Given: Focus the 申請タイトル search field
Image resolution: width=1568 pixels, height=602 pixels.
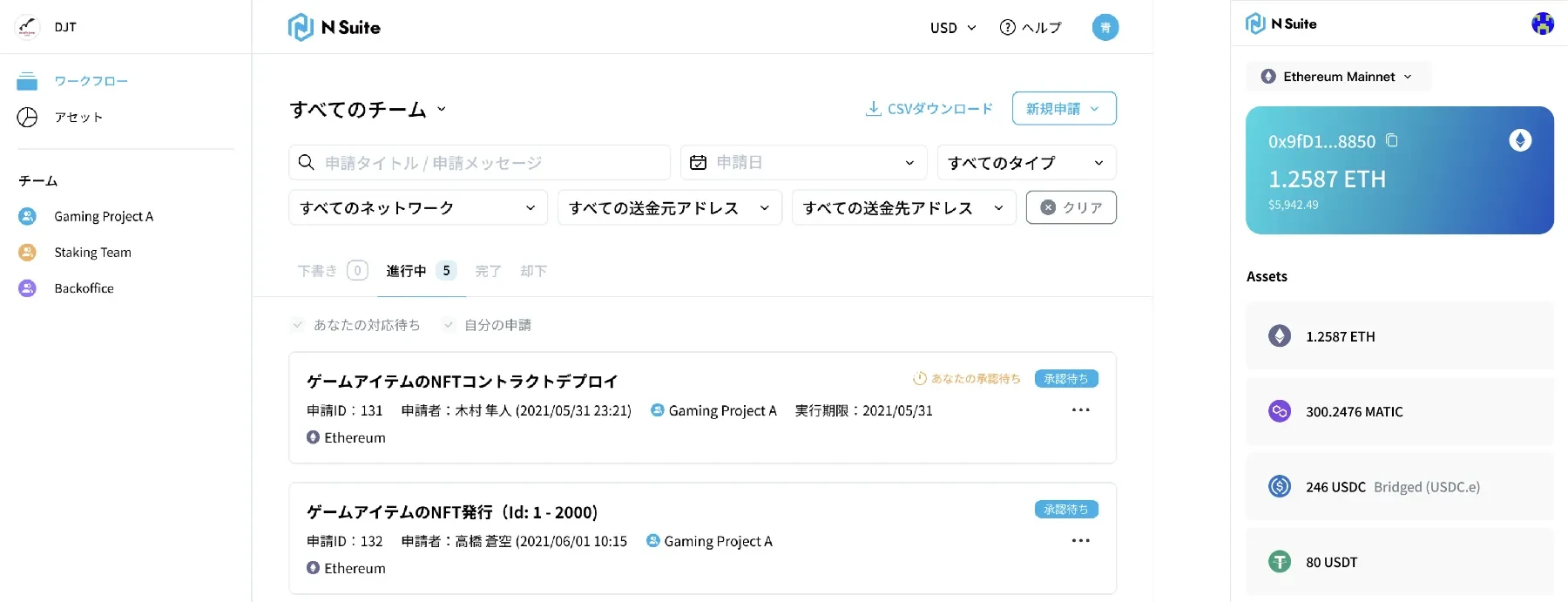Looking at the screenshot, I should [x=479, y=162].
